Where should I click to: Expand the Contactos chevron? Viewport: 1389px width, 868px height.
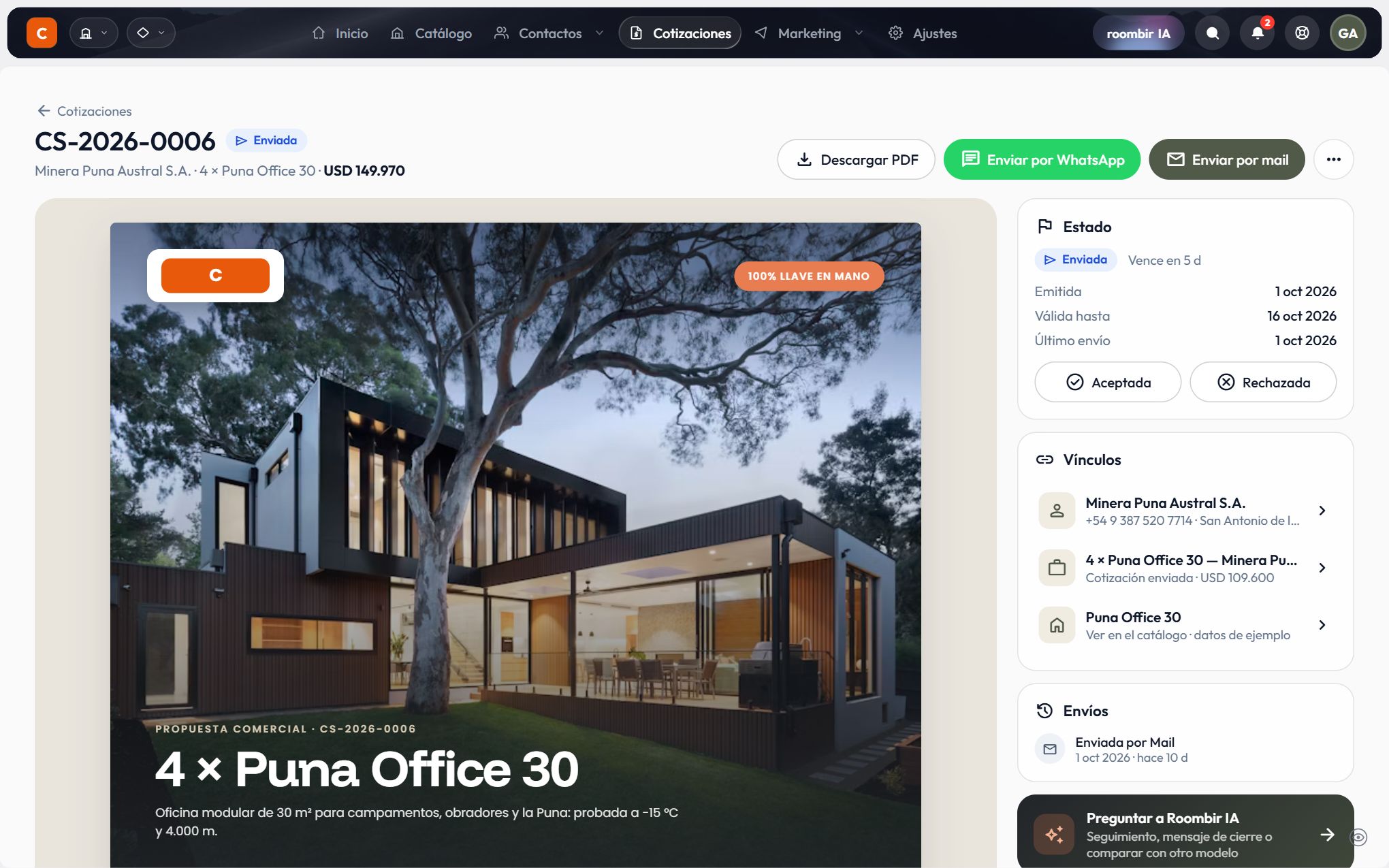599,33
